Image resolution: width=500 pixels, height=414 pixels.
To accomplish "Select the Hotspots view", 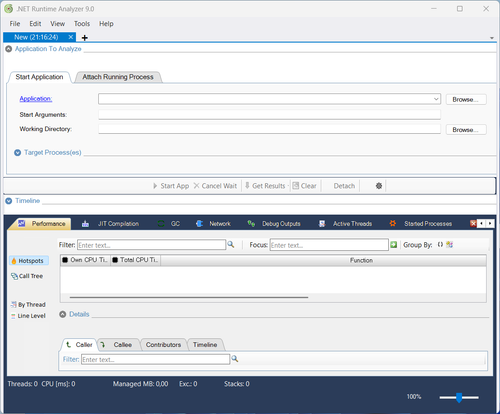I will 29,261.
